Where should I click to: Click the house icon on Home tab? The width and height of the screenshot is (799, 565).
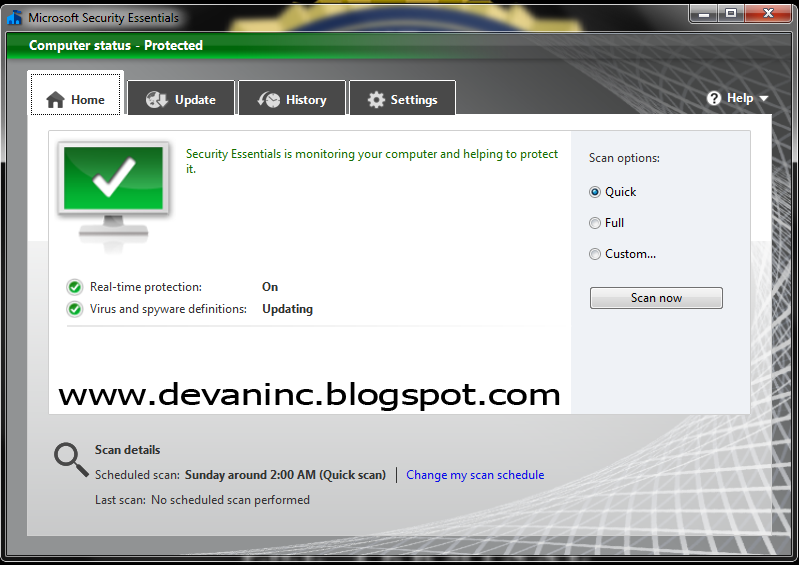pyautogui.click(x=56, y=100)
